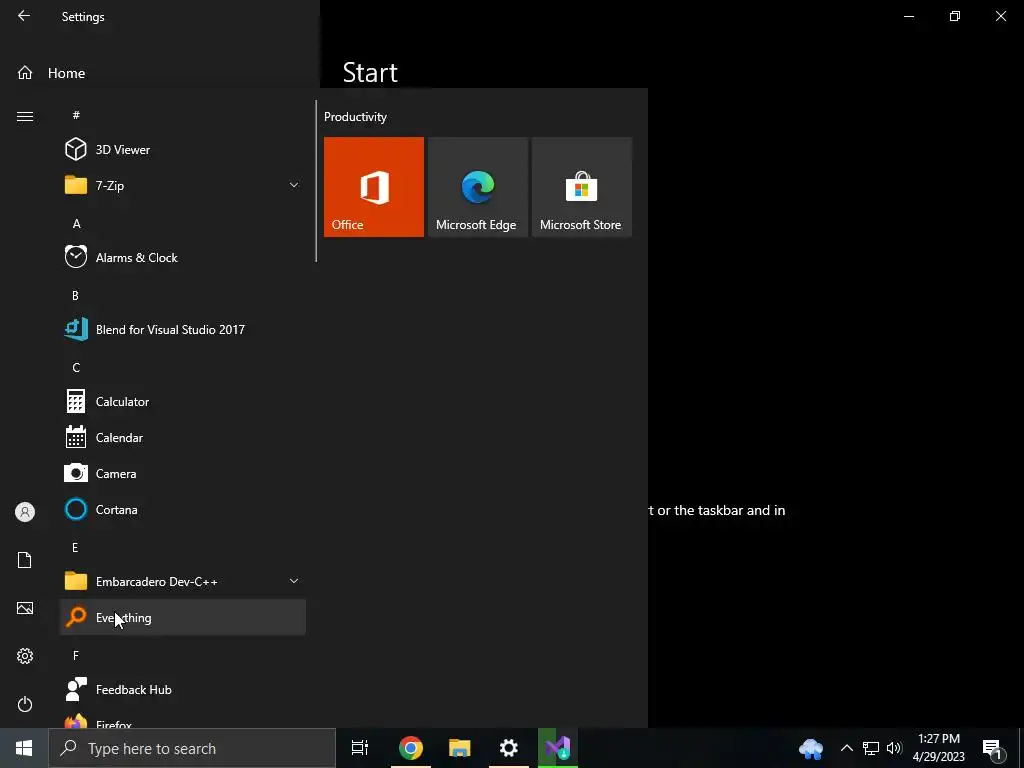Open 3D Viewer from app list
1024x768 pixels.
pos(183,150)
